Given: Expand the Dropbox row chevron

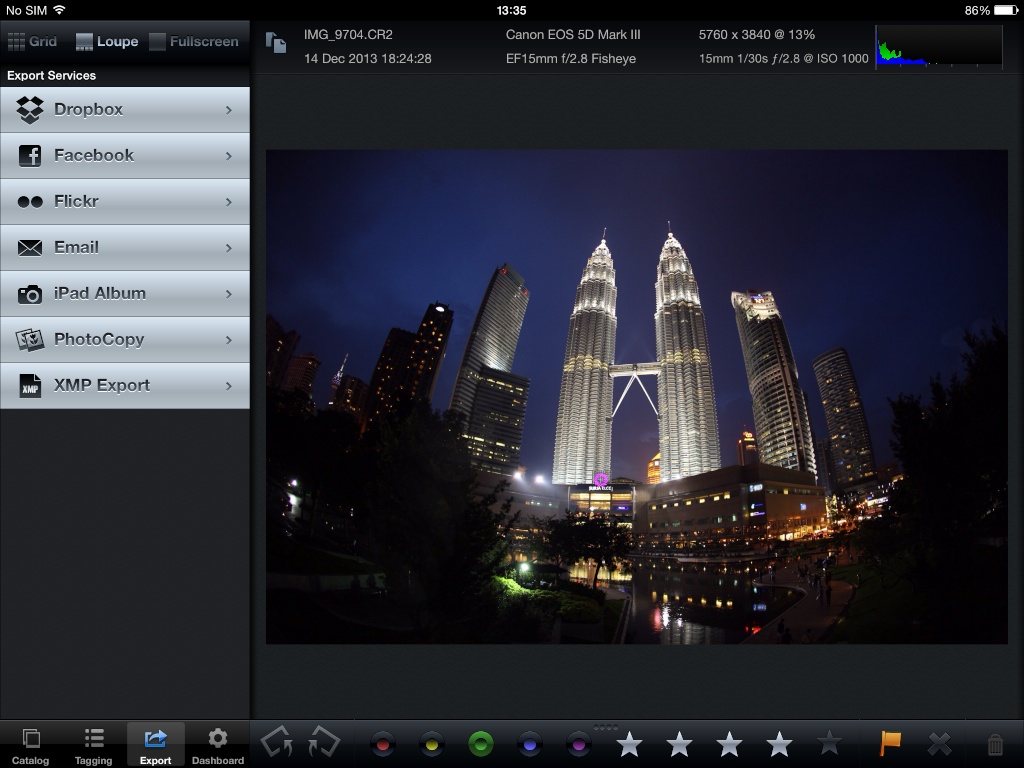Looking at the screenshot, I should (x=229, y=110).
